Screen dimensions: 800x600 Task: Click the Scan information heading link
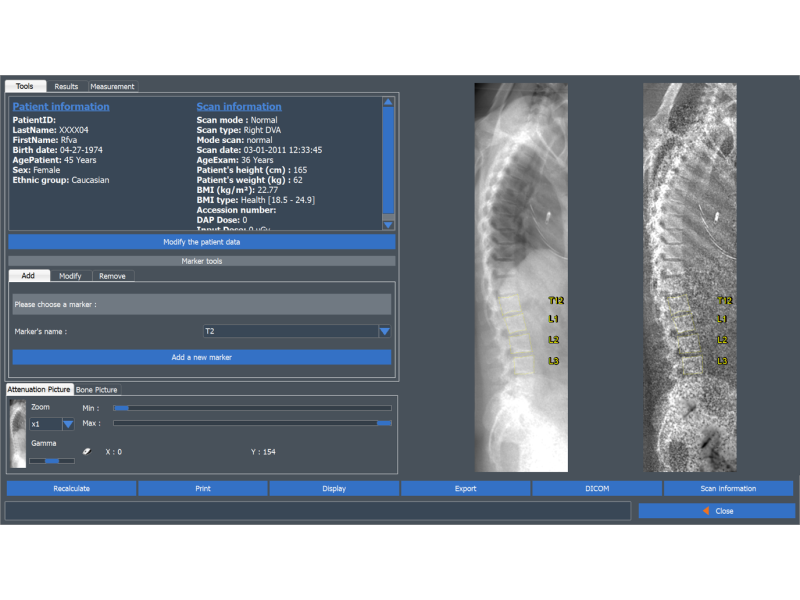pos(239,107)
